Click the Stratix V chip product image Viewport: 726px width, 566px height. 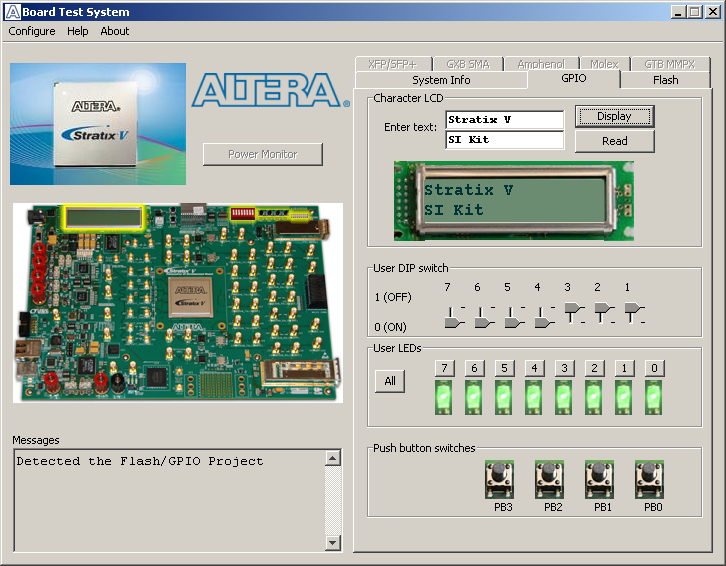click(x=98, y=124)
